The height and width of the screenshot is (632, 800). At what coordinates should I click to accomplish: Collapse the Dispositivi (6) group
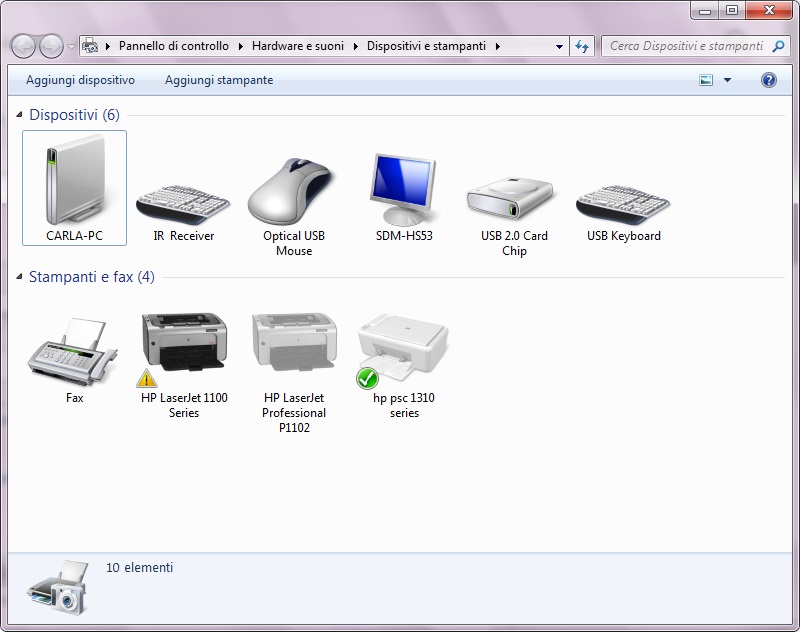click(19, 115)
